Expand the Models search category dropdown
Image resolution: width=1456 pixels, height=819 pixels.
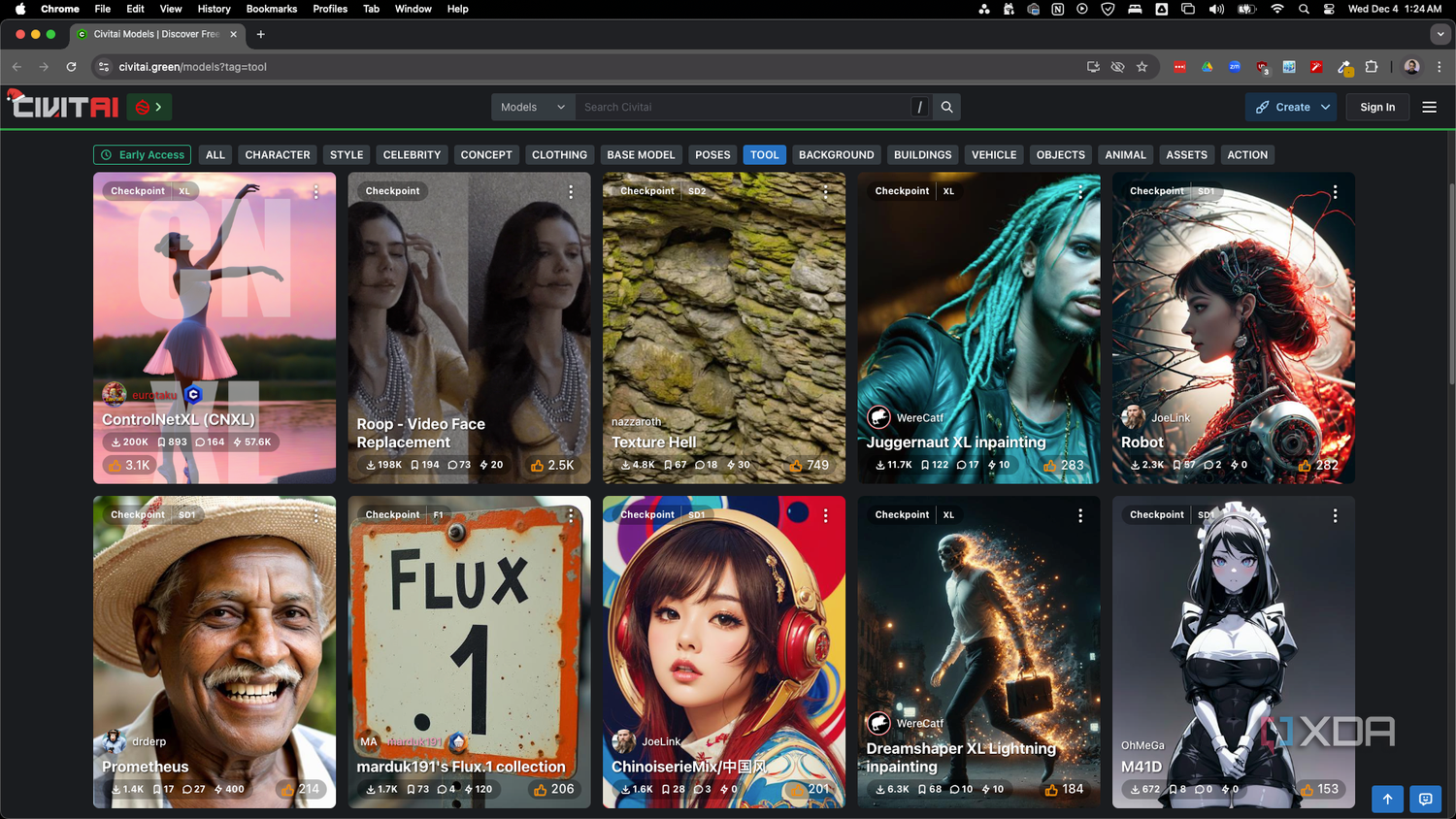(x=533, y=107)
